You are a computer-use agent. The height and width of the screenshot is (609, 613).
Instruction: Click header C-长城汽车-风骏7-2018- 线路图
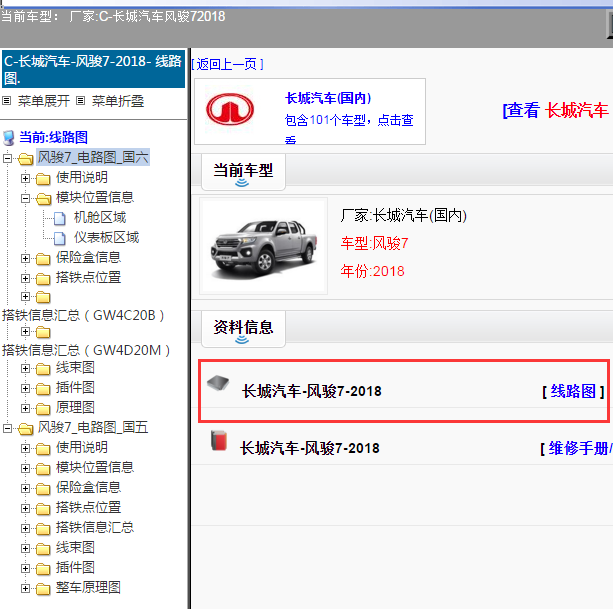coord(93,69)
